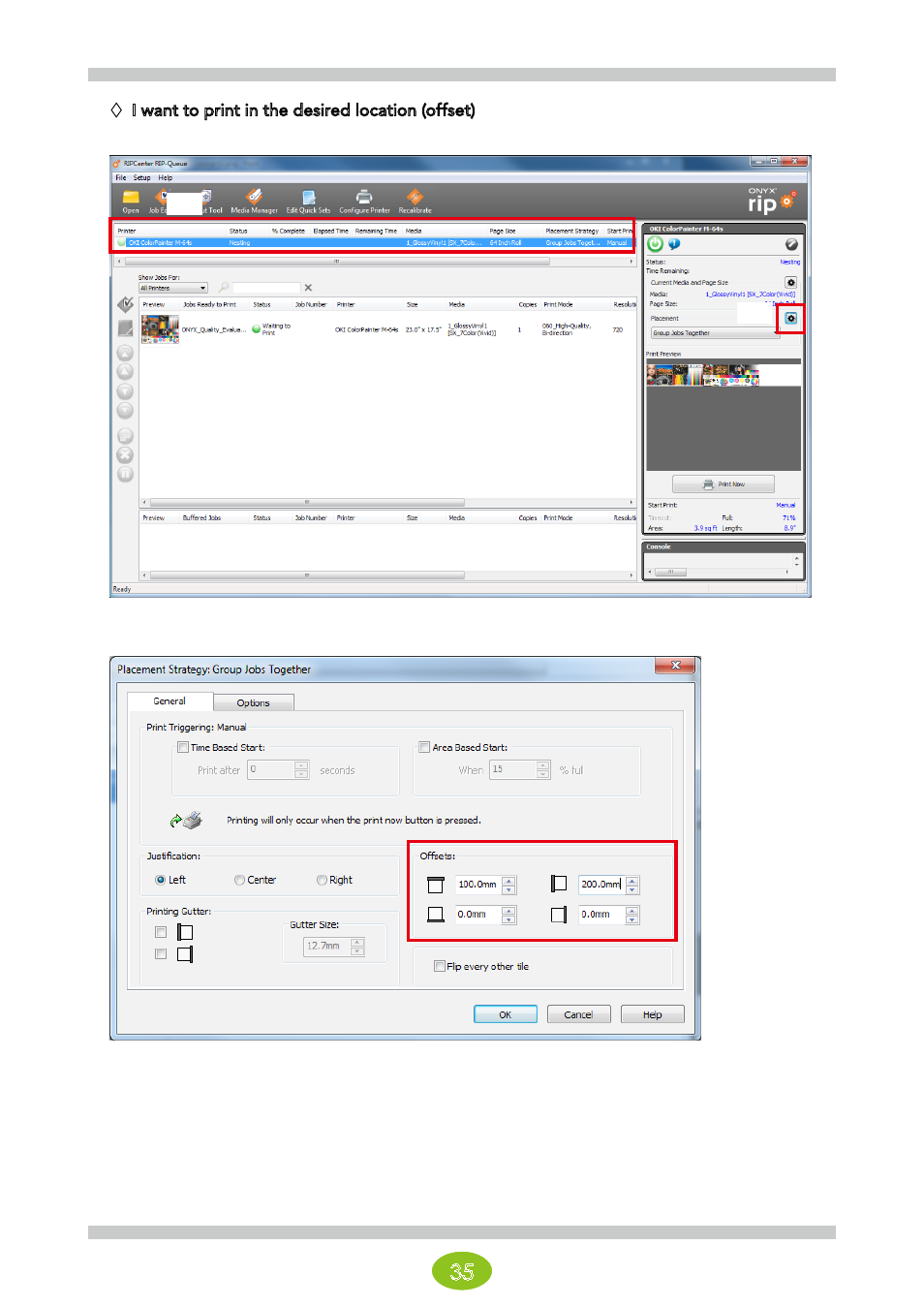The width and height of the screenshot is (924, 1307).
Task: Open a file with the Open toolbar icon
Action: 130,202
